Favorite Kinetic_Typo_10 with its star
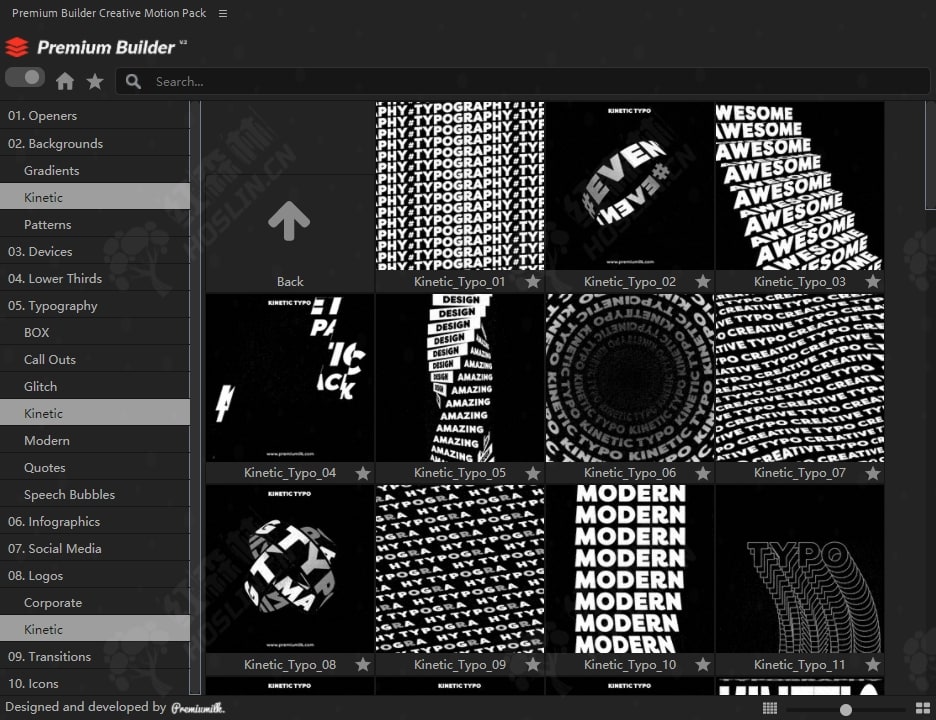 point(703,664)
